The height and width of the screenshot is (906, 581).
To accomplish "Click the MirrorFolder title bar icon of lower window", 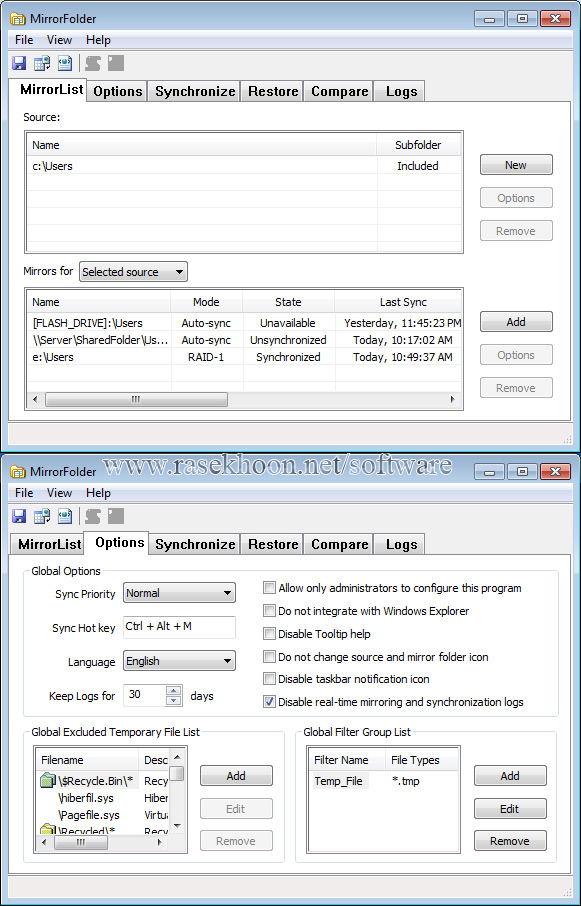I will point(18,472).
